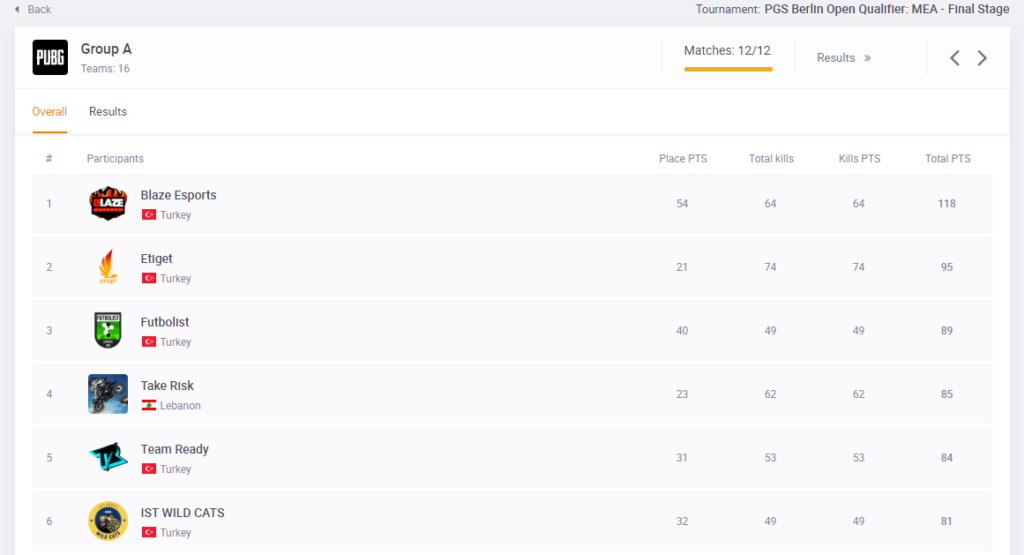Click the Back link at top left
The height and width of the screenshot is (555, 1024).
(33, 9)
